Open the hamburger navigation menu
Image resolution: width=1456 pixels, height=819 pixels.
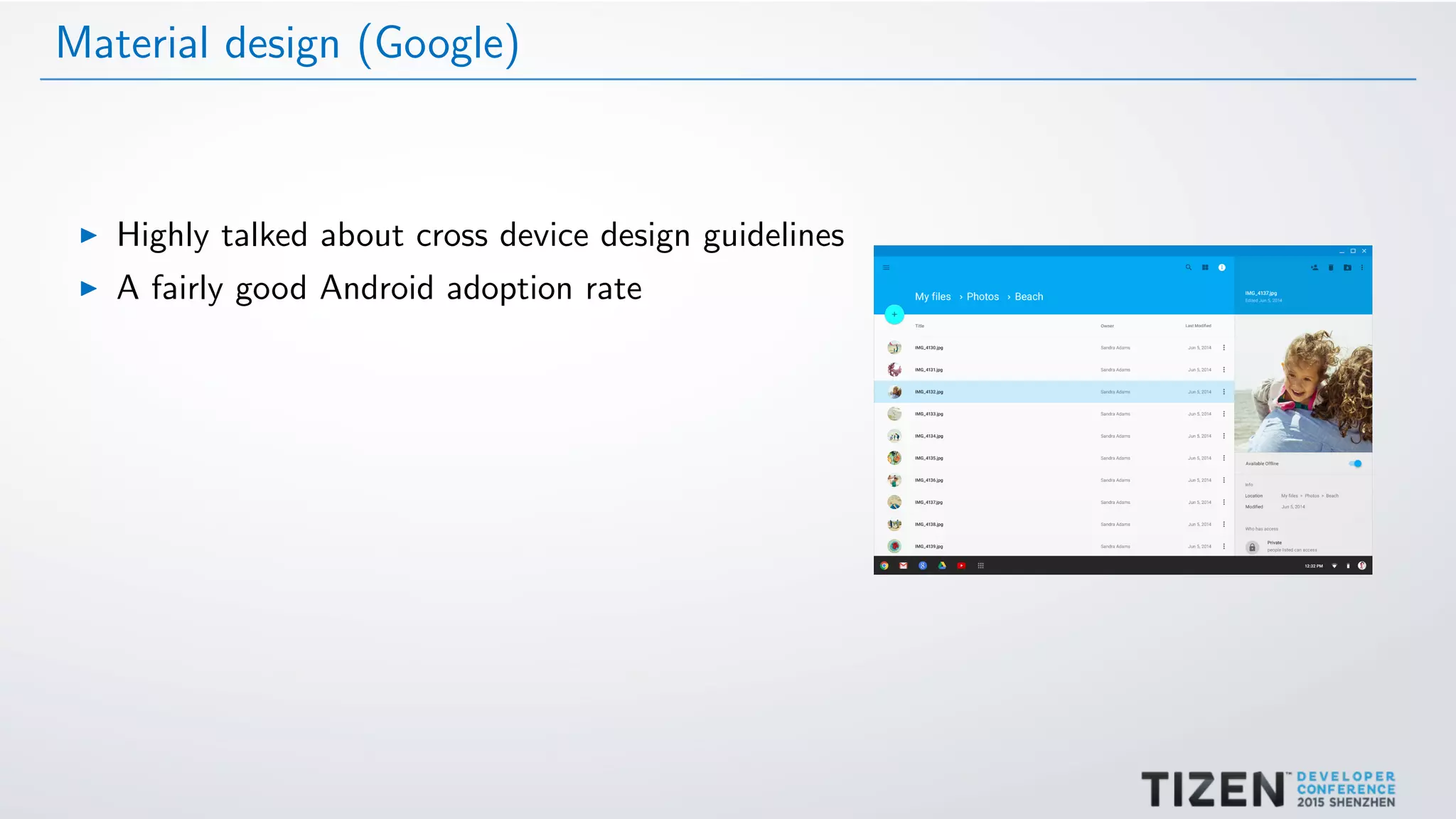pyautogui.click(x=886, y=268)
